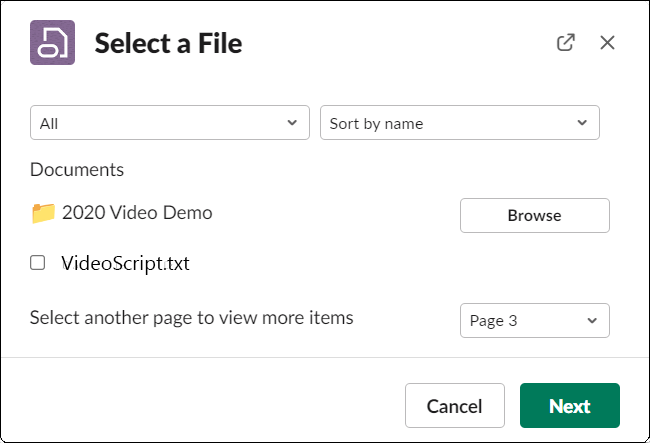The width and height of the screenshot is (650, 443).
Task: Click the Documents section heading
Action: coord(77,170)
